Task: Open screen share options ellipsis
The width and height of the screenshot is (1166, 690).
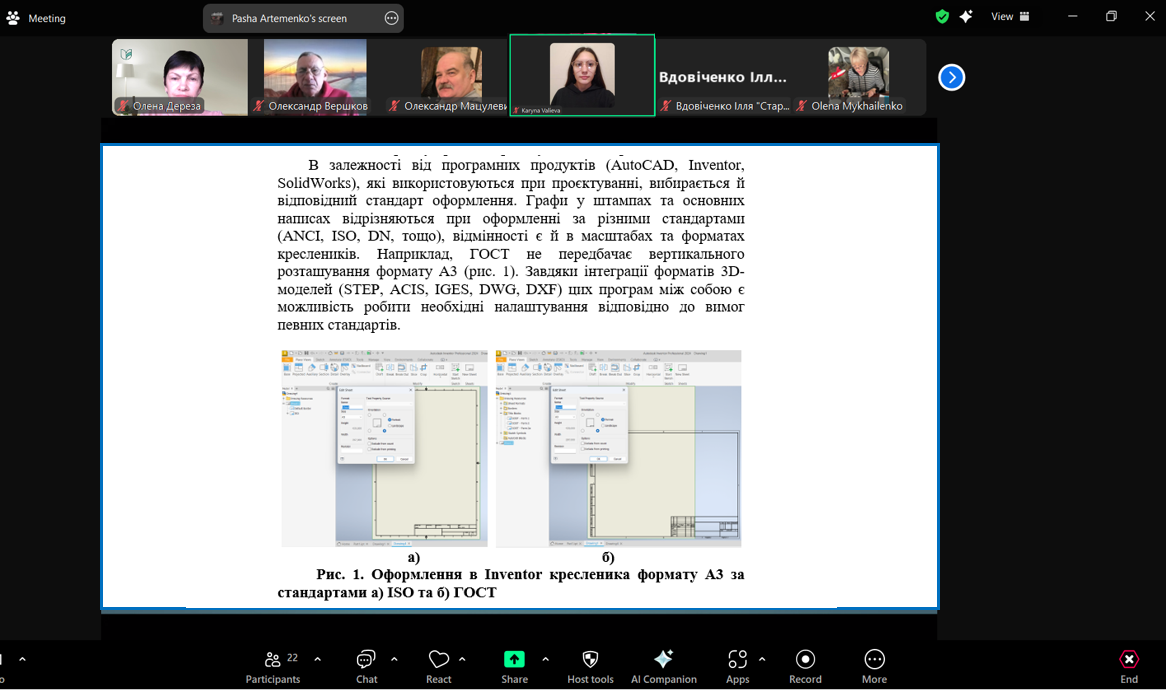Action: tap(391, 19)
